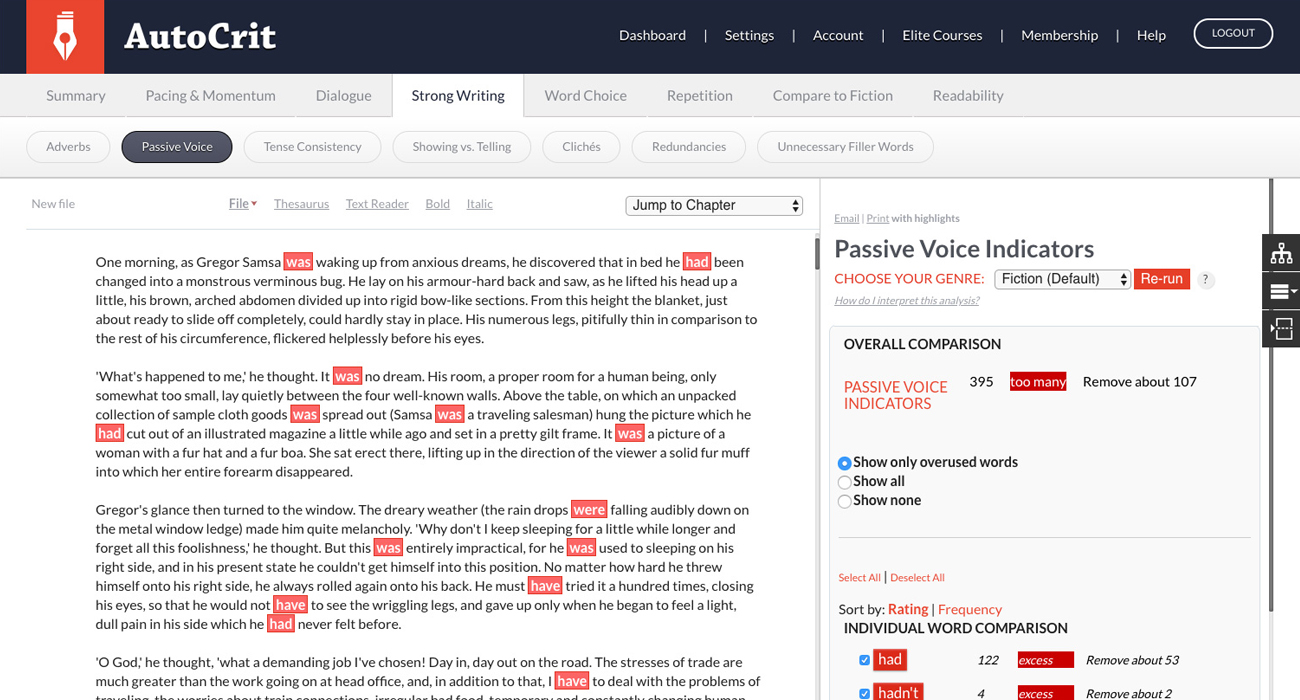Click the question mark help icon beside Re-run
Viewport: 1300px width, 700px height.
coord(1206,280)
